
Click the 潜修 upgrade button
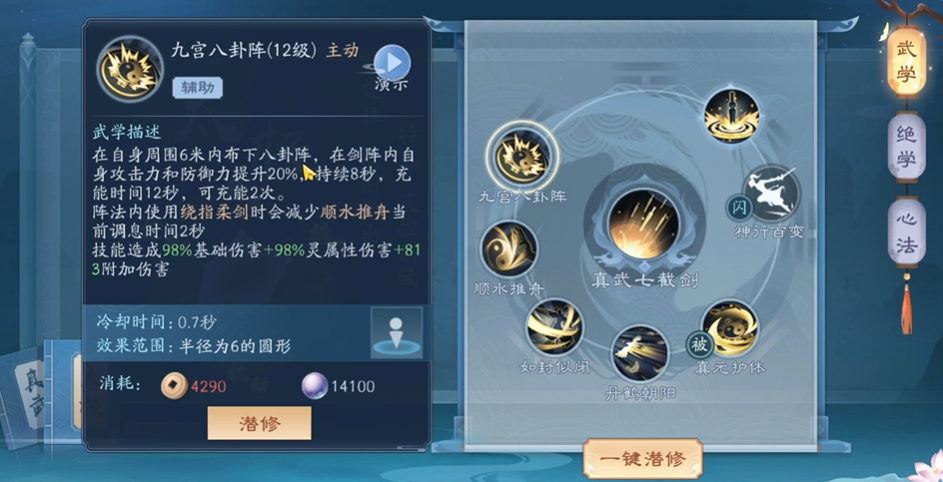259,423
